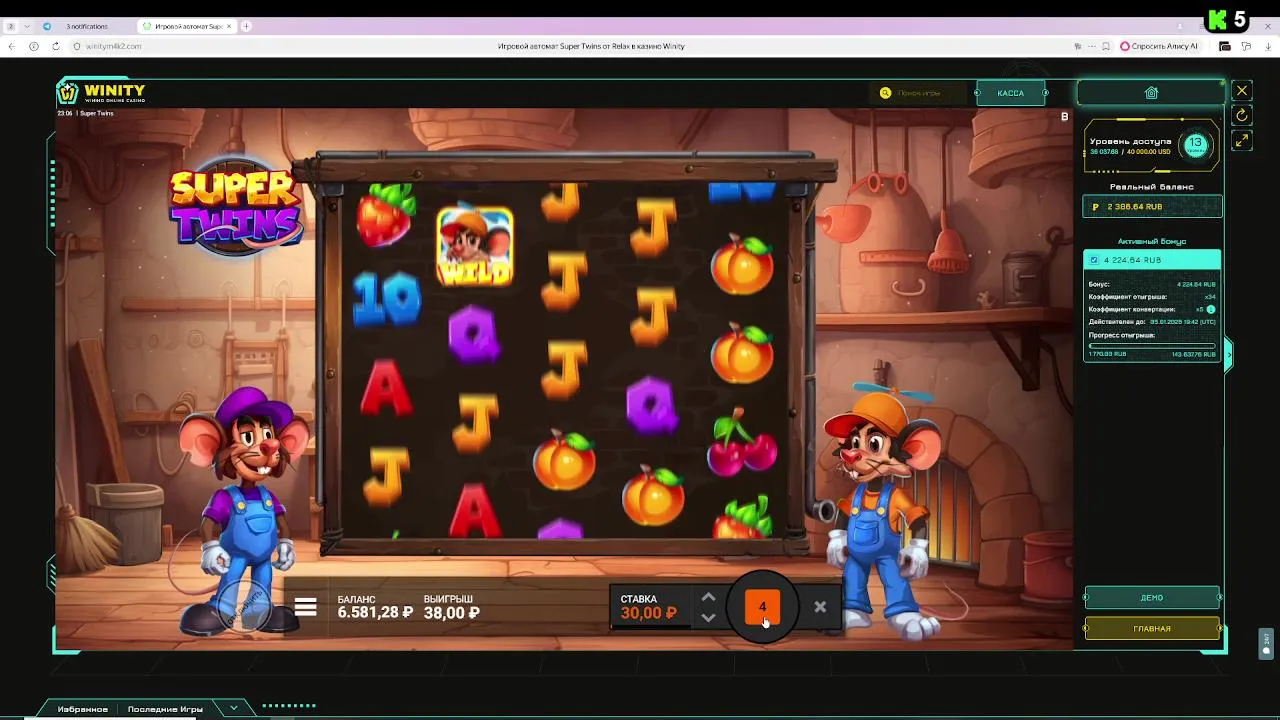This screenshot has height=720, width=1280.
Task: Click the БАЛАНС 6.581,28 ₽ value
Action: point(375,613)
